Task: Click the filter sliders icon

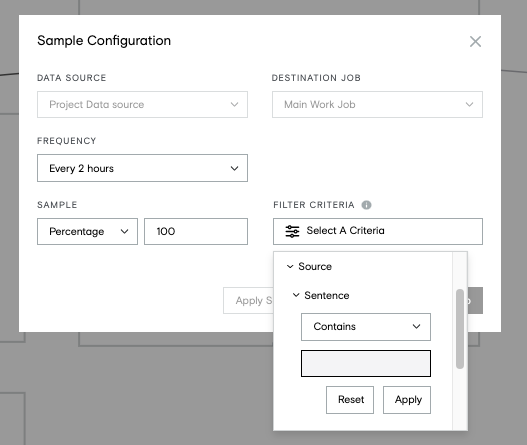Action: click(x=292, y=231)
